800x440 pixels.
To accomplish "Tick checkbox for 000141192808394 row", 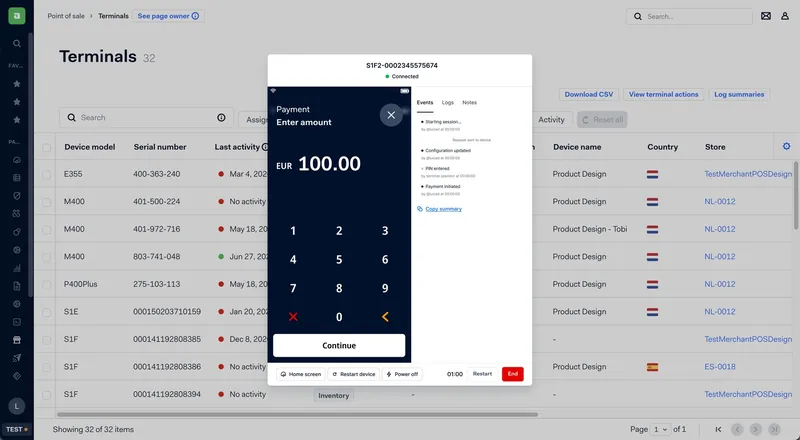I will 46,395.
